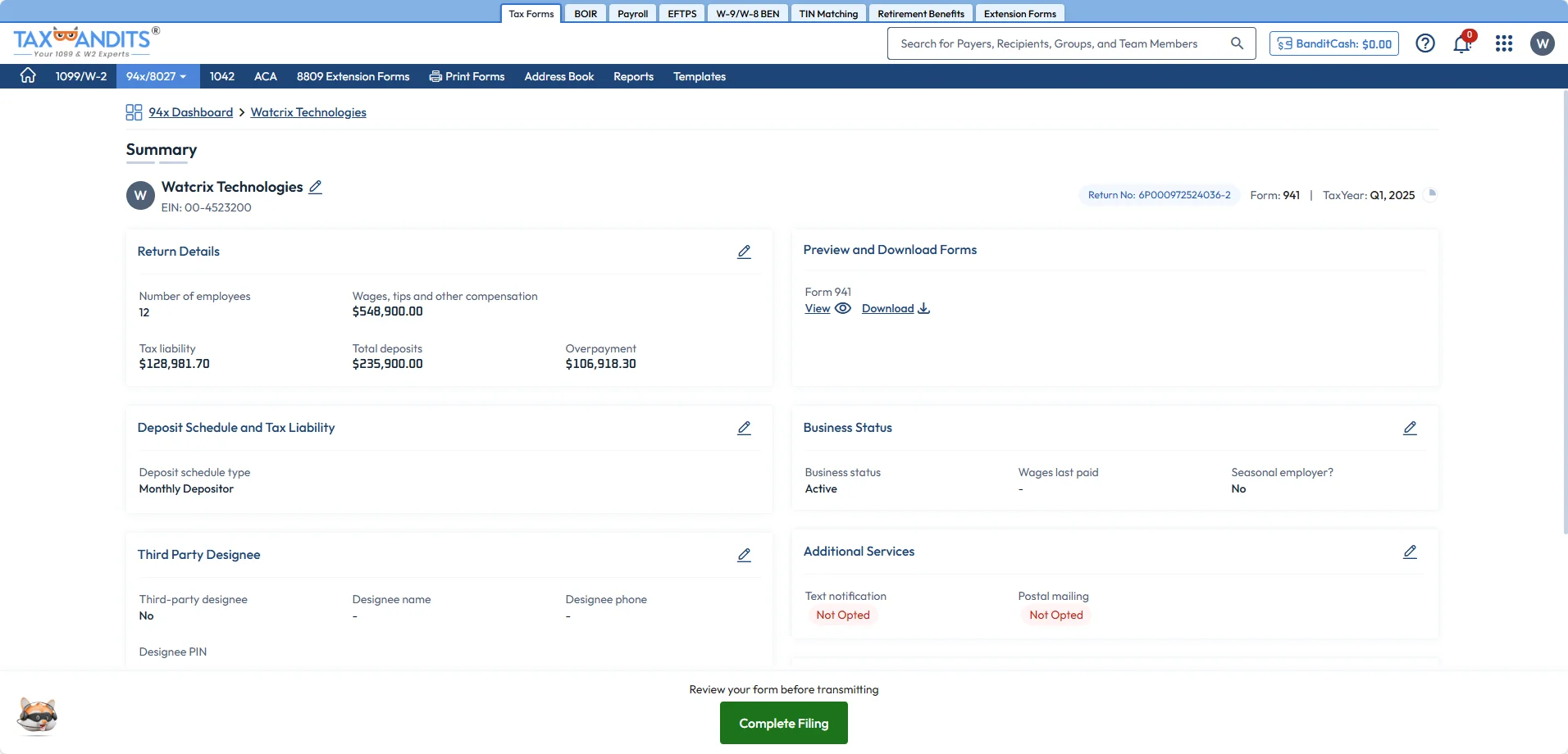Click the Complete Filing button
The width and height of the screenshot is (1568, 754).
tap(784, 723)
